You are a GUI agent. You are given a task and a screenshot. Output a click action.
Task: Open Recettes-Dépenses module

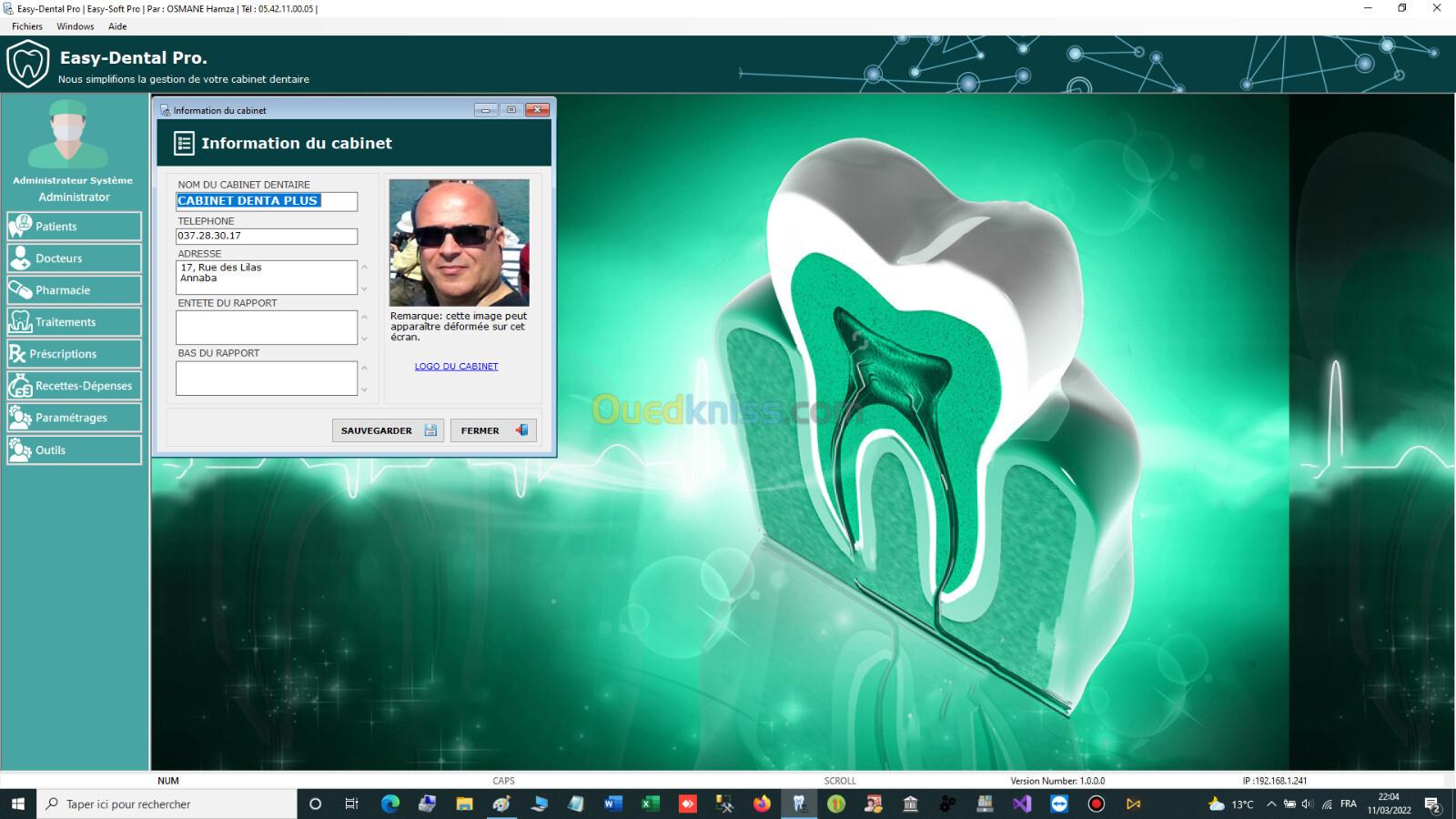pos(75,386)
